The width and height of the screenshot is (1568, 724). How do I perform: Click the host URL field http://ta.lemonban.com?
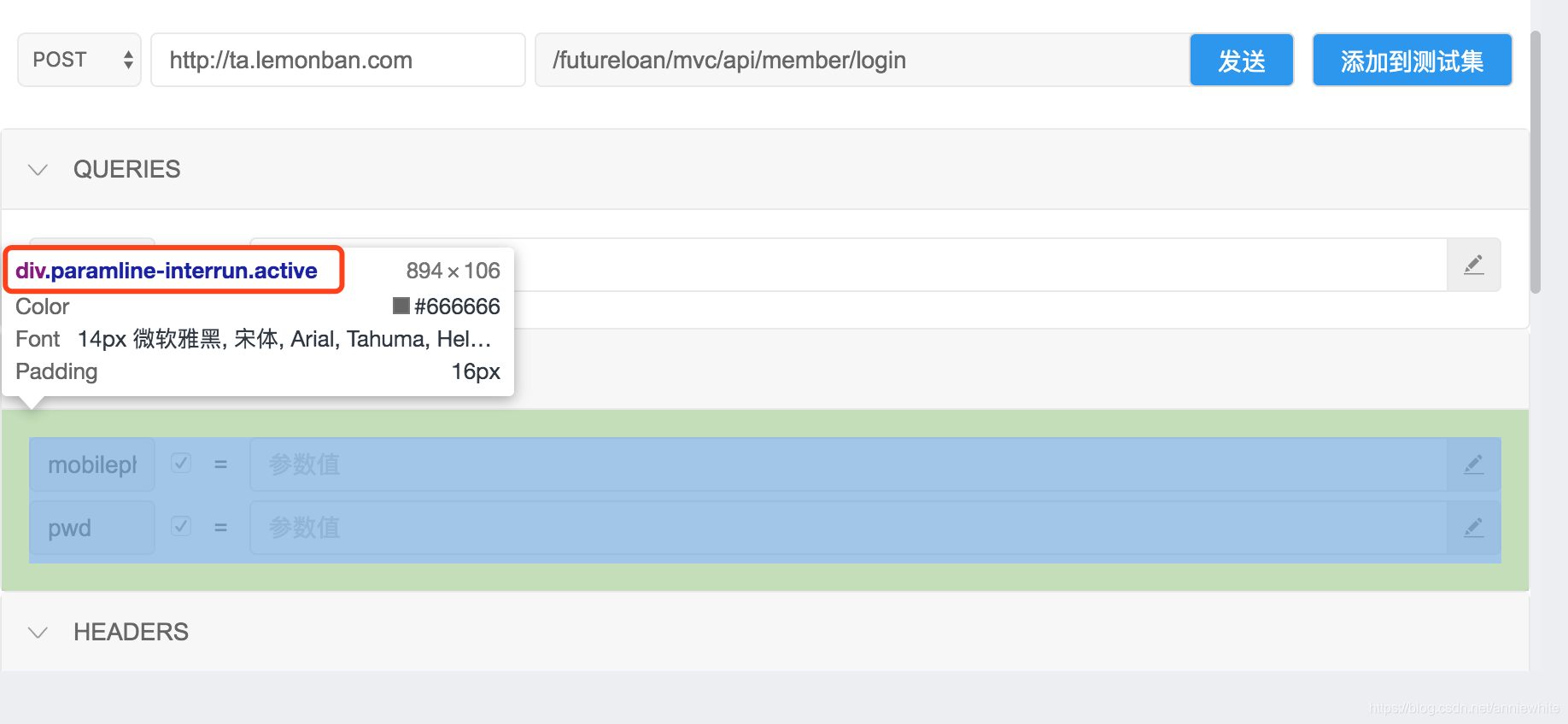coord(338,60)
